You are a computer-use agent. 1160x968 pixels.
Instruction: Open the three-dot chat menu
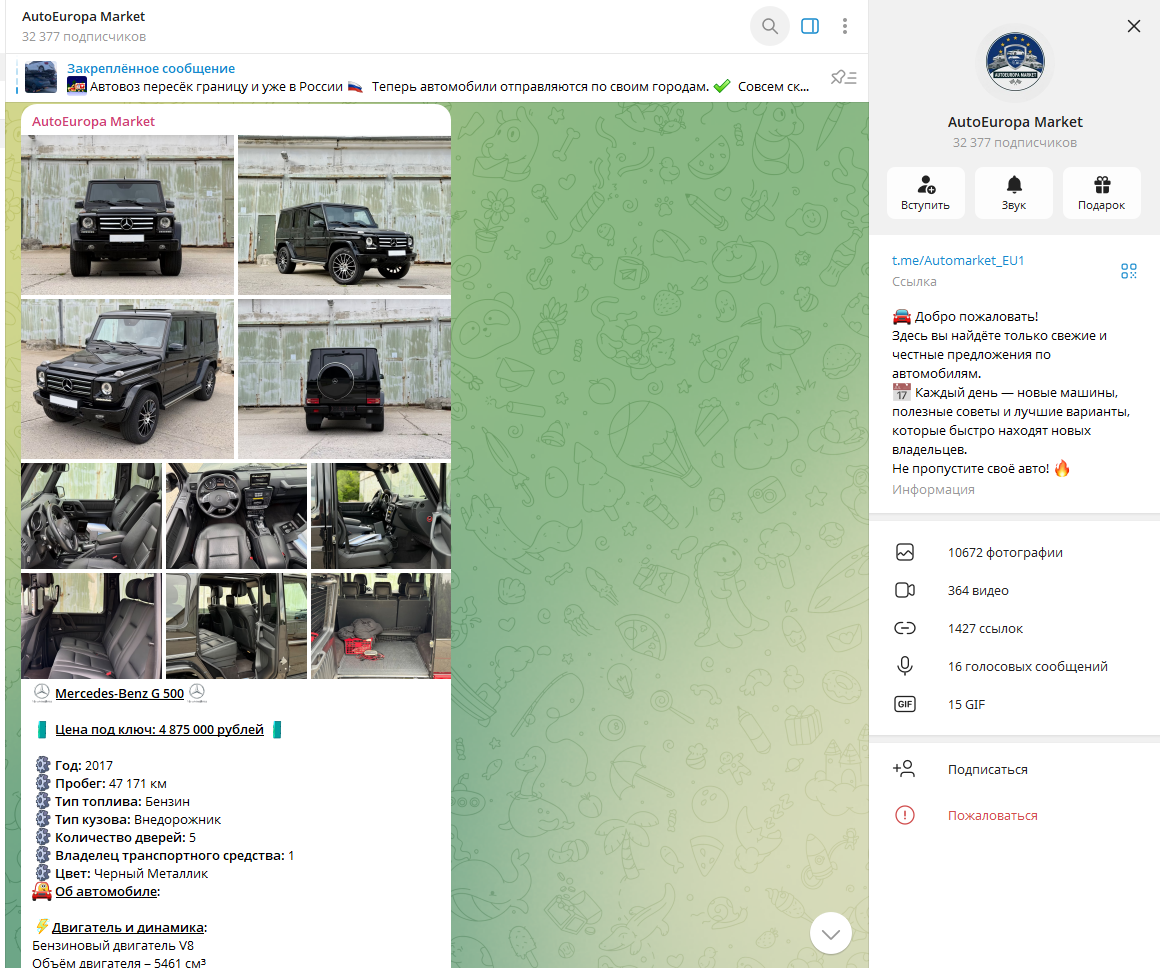tap(845, 26)
